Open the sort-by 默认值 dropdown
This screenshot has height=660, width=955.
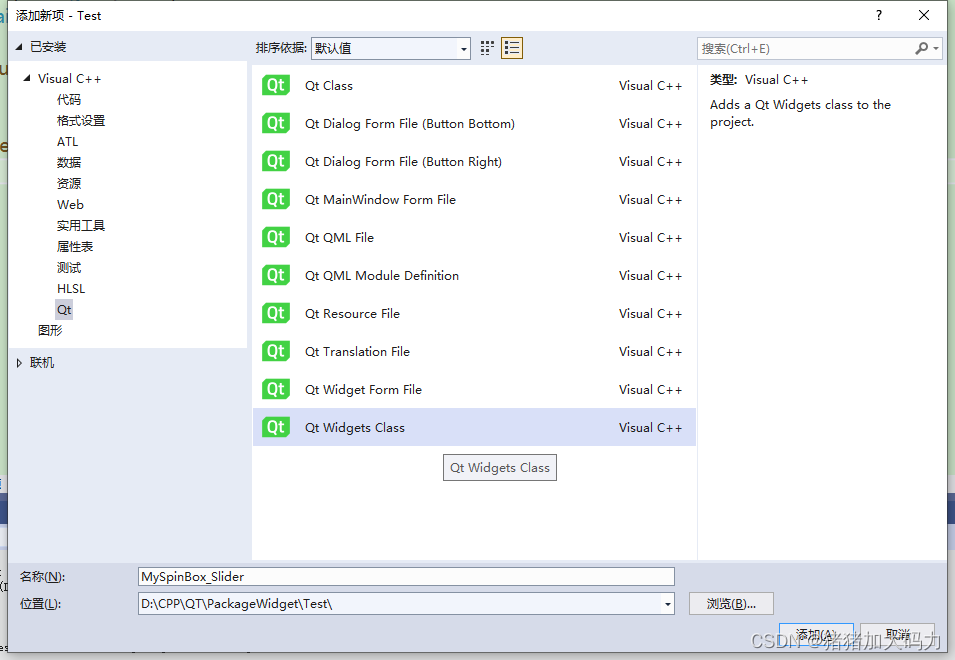[x=390, y=48]
